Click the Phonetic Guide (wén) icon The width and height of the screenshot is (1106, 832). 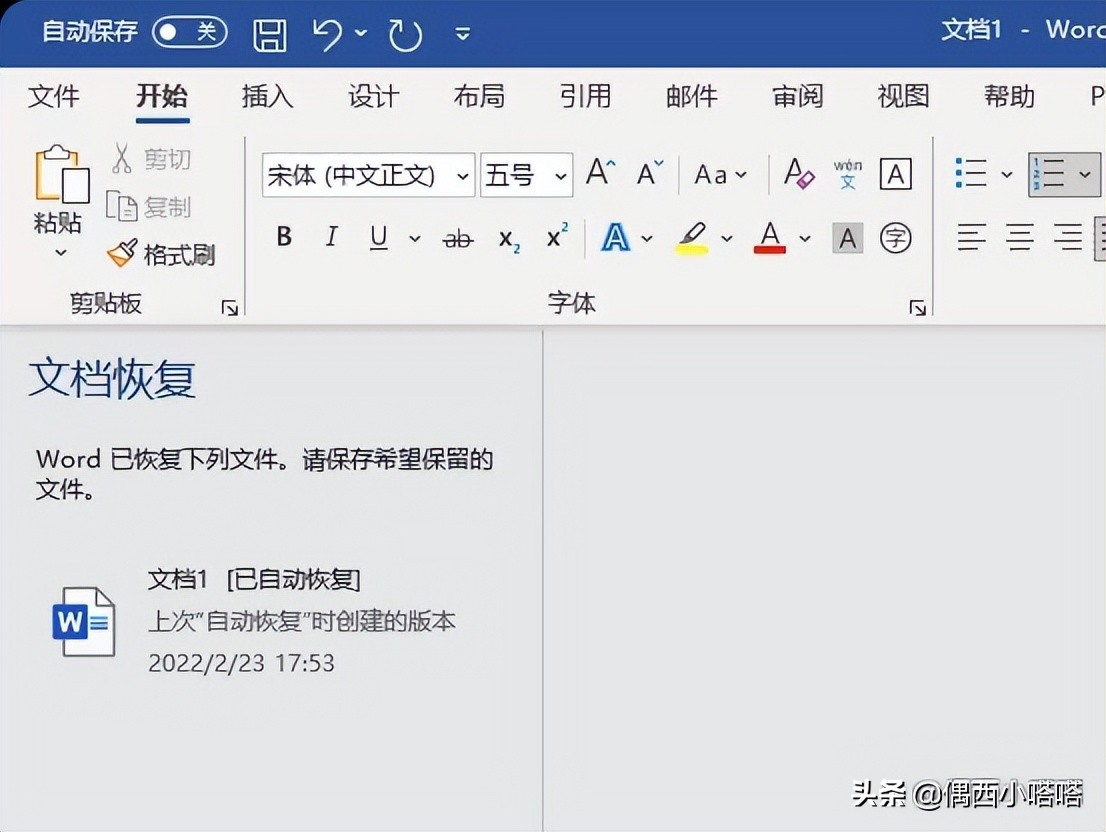pyautogui.click(x=847, y=174)
